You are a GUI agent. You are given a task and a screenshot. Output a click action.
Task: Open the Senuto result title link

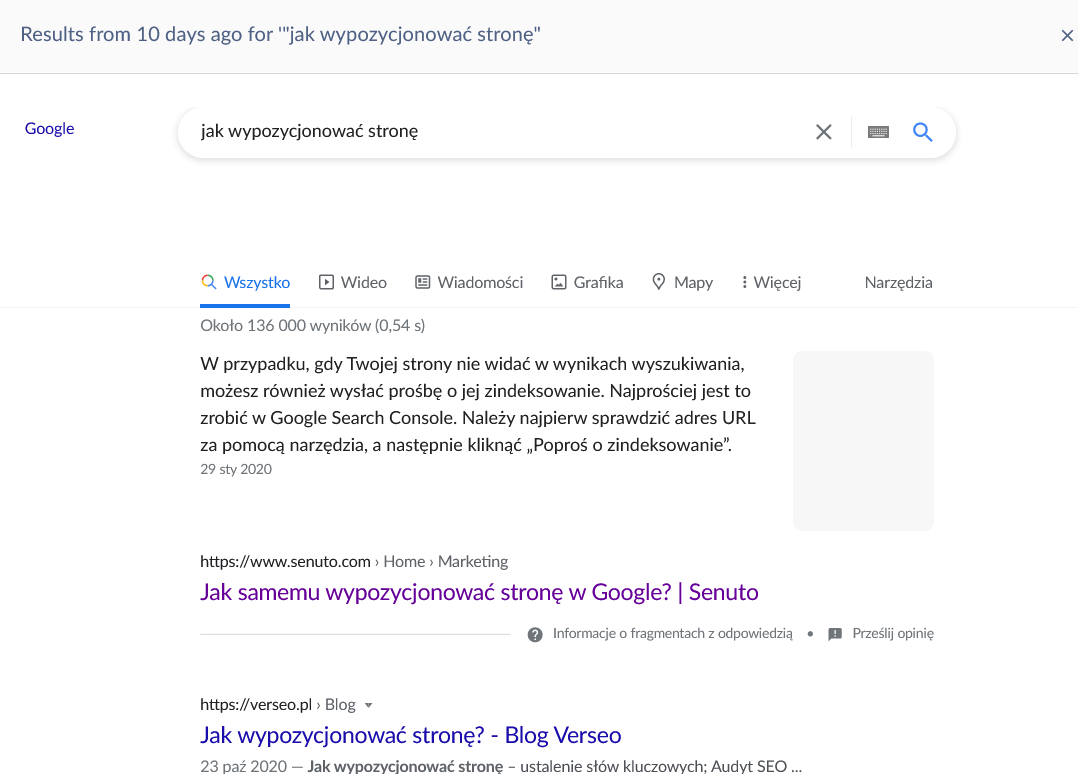[479, 592]
